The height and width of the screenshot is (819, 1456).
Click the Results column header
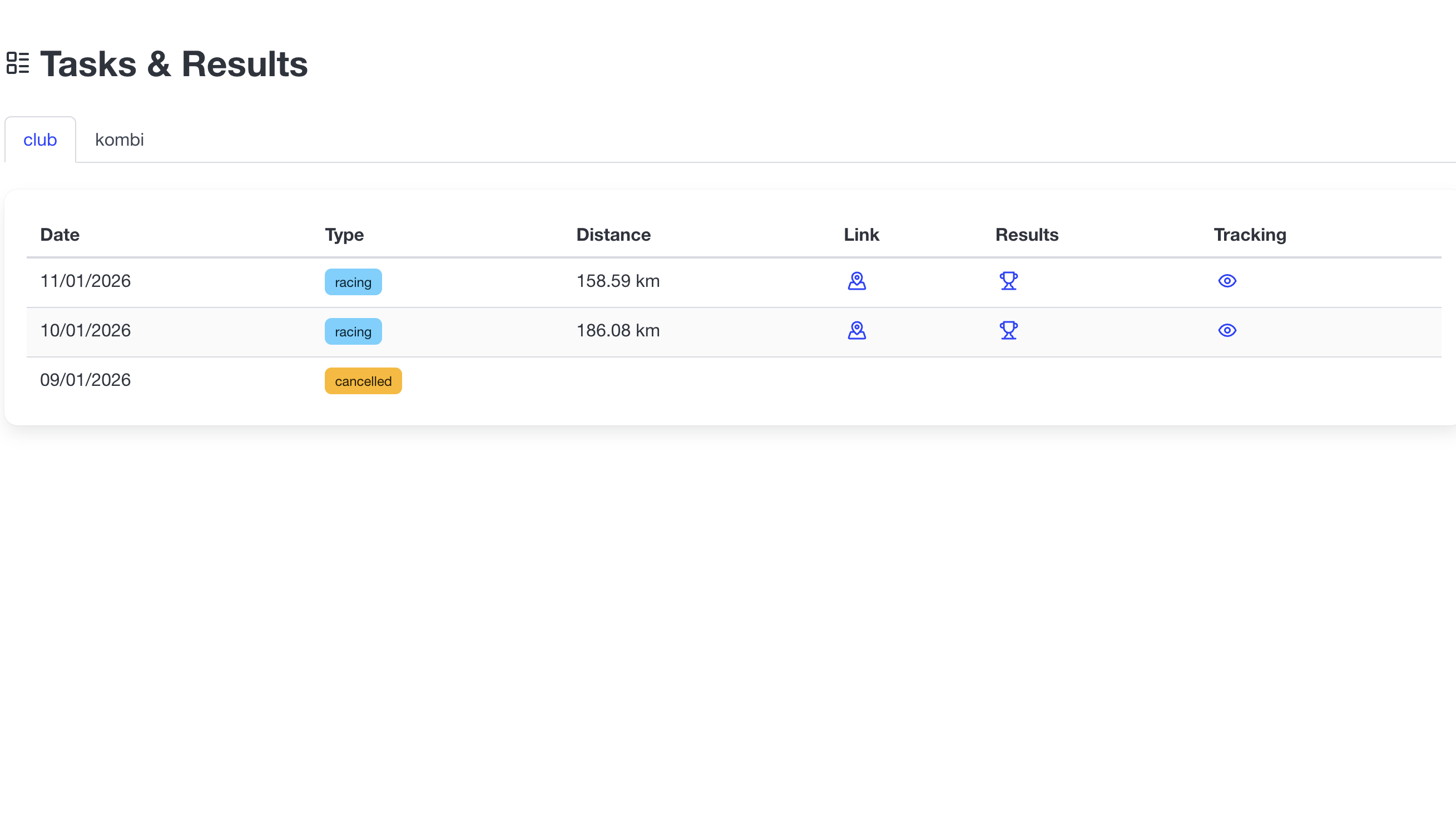[x=1026, y=235]
